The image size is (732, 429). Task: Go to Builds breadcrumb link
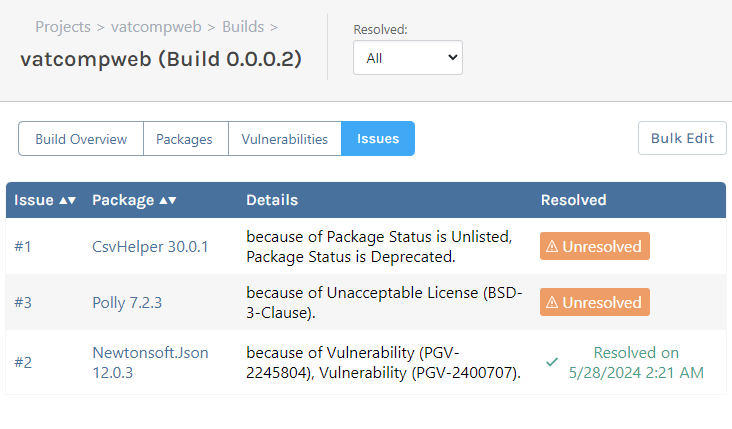tap(243, 26)
